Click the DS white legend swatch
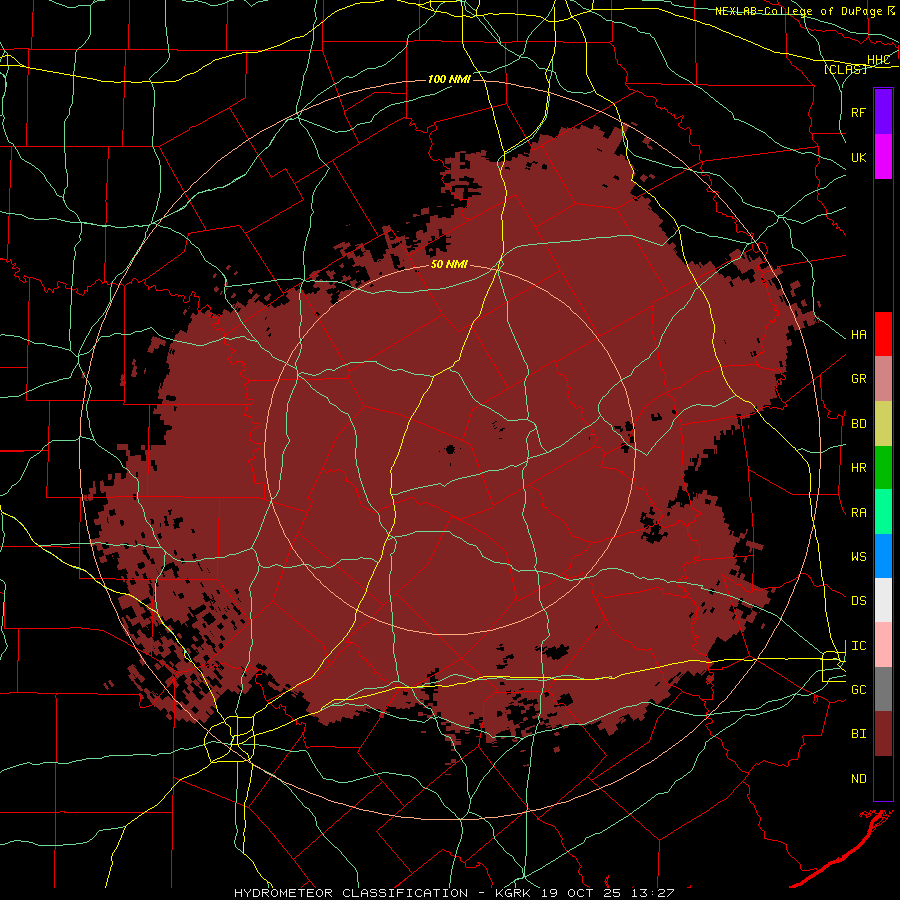Viewport: 900px width, 900px height. 883,600
